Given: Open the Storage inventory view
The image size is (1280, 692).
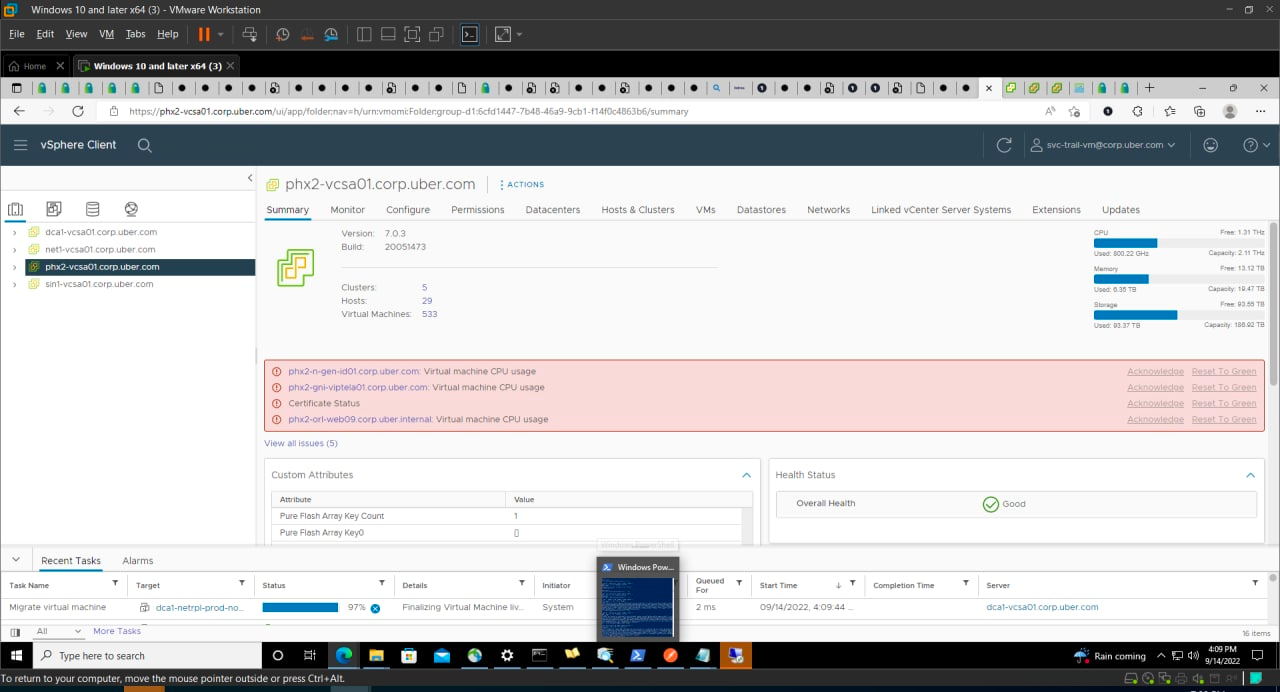Looking at the screenshot, I should (x=92, y=208).
